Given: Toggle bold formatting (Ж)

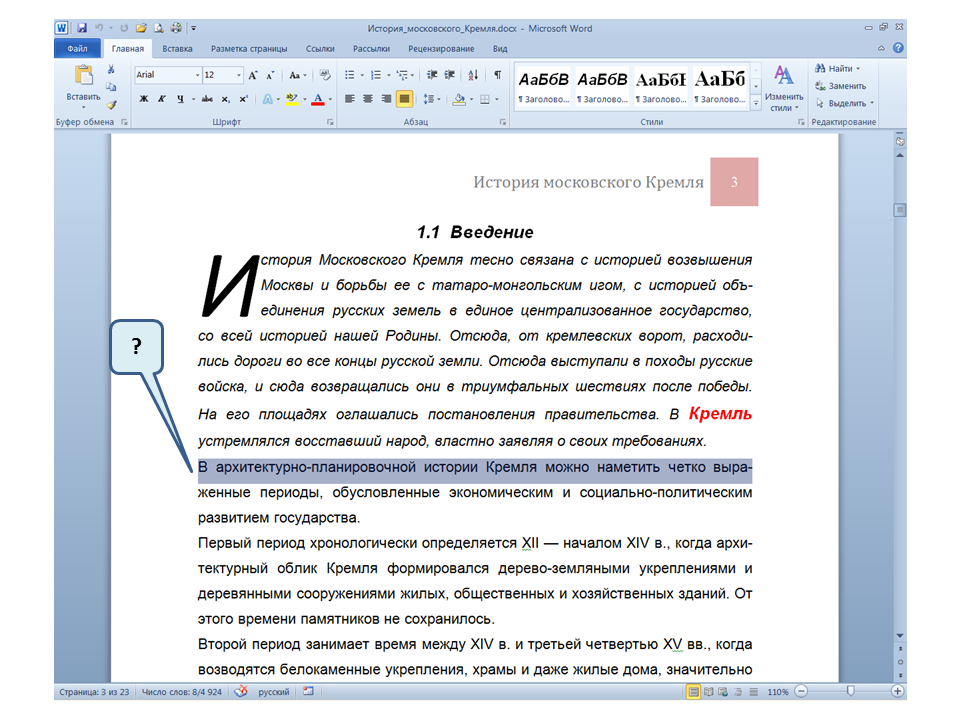Looking at the screenshot, I should [x=143, y=99].
